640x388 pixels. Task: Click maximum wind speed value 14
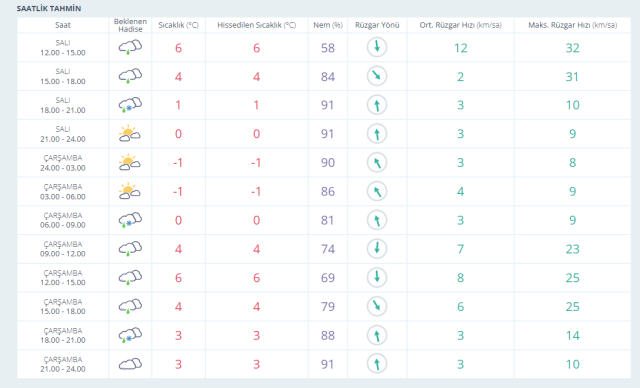[x=572, y=335]
